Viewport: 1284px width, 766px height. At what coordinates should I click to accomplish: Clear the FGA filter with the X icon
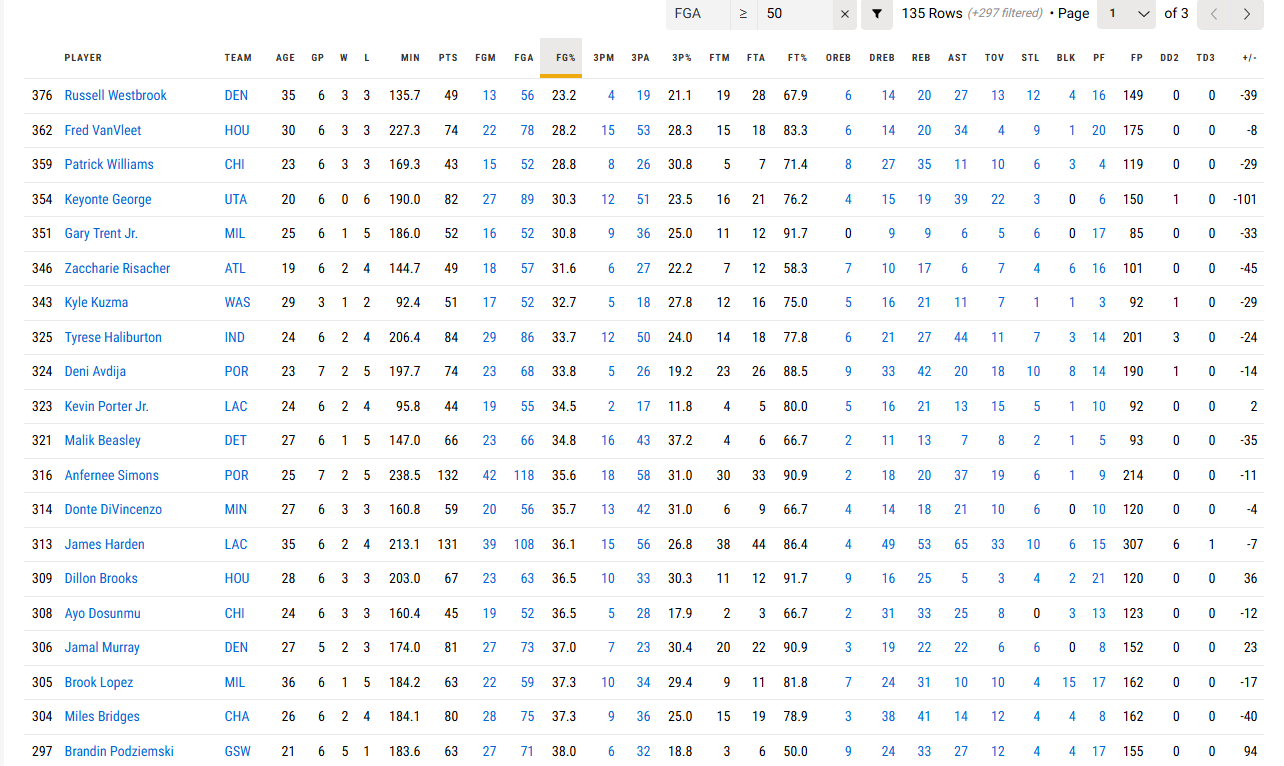tap(845, 14)
